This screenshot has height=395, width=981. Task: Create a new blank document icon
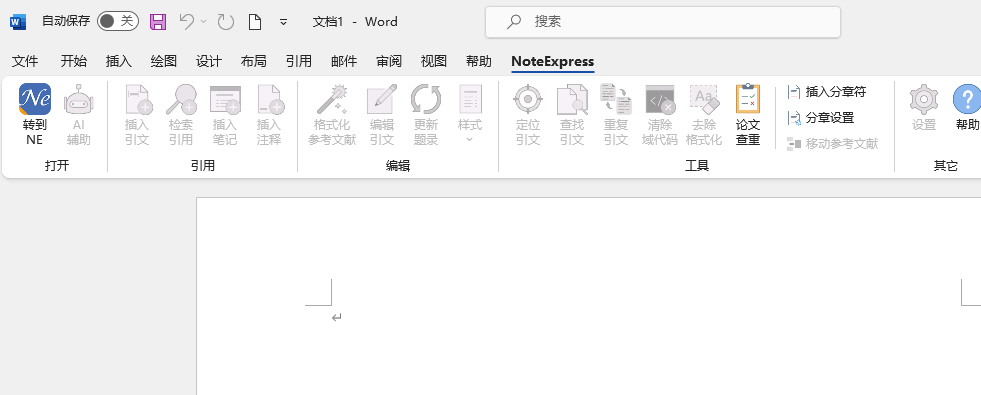pyautogui.click(x=255, y=22)
